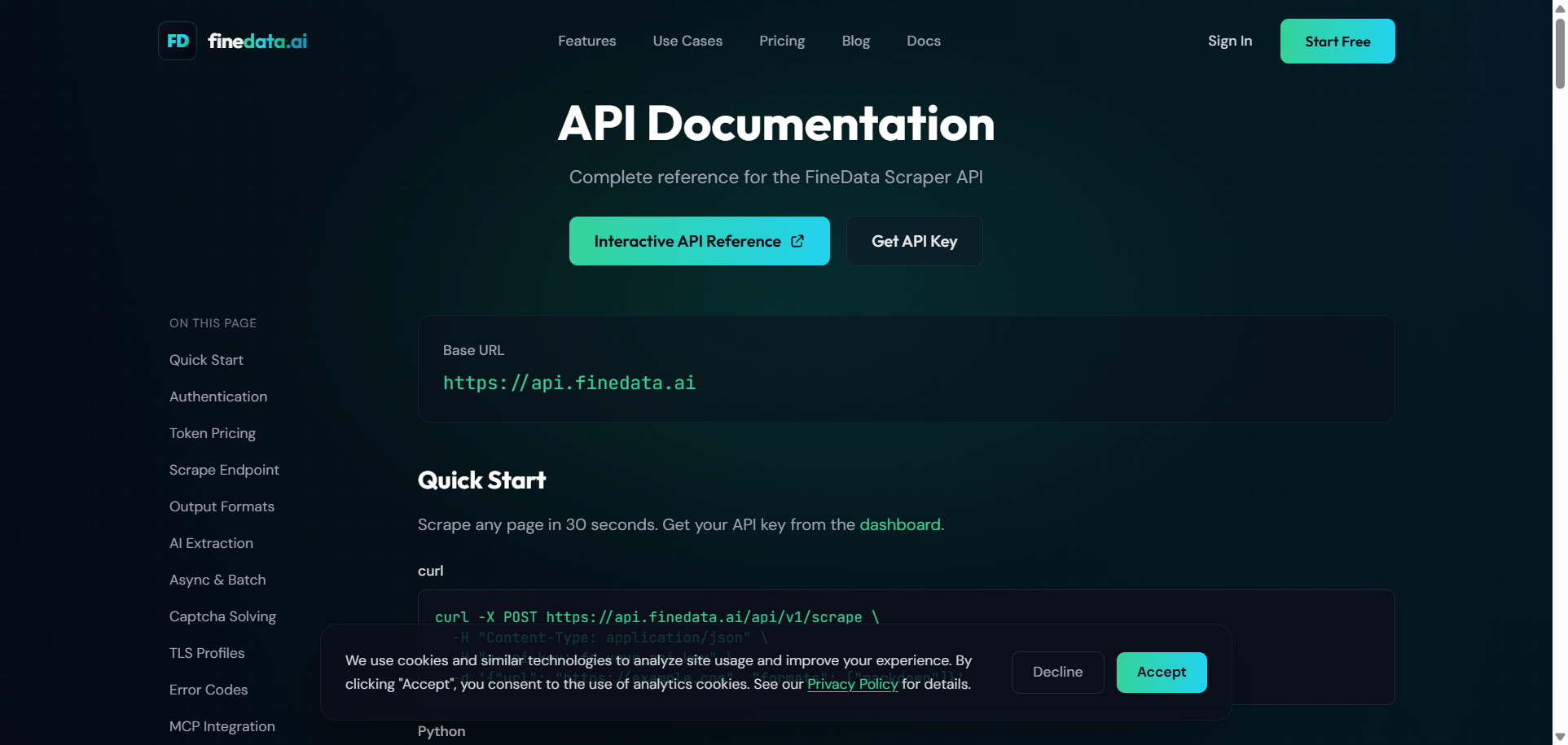
Task: Navigate to the Pricing page
Action: [x=781, y=41]
